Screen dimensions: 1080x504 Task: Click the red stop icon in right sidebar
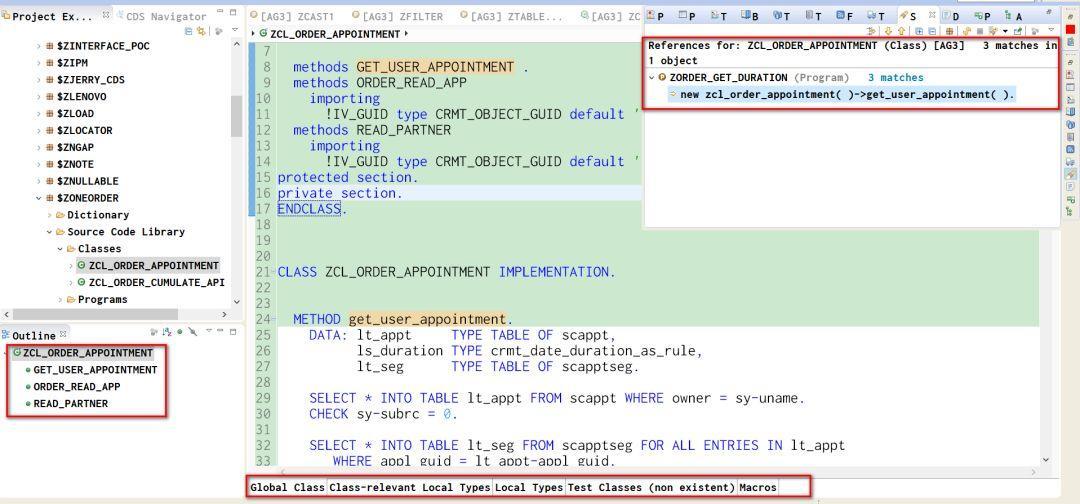[x=1070, y=29]
